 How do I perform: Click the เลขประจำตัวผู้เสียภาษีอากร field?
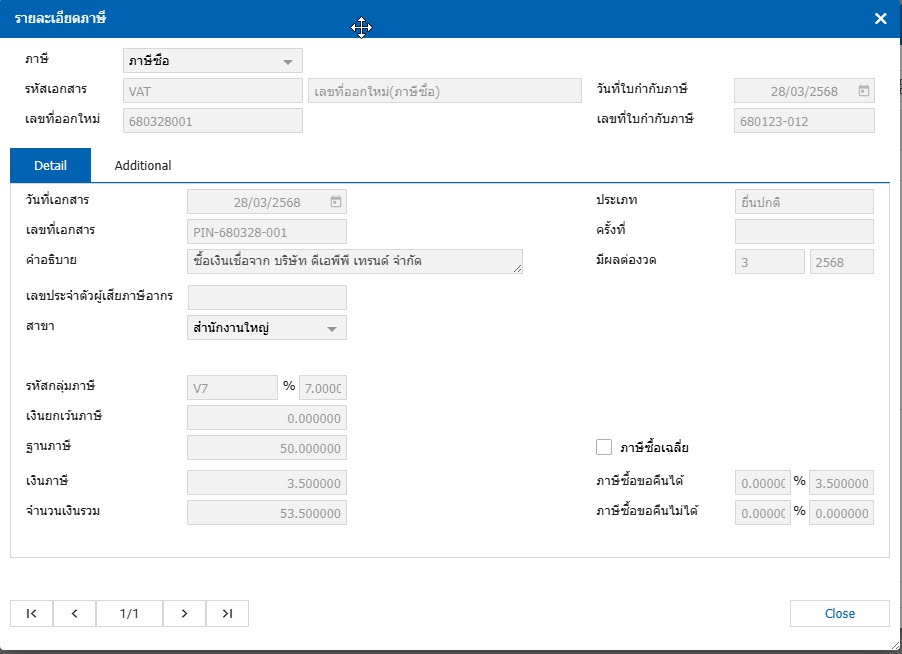[x=267, y=297]
